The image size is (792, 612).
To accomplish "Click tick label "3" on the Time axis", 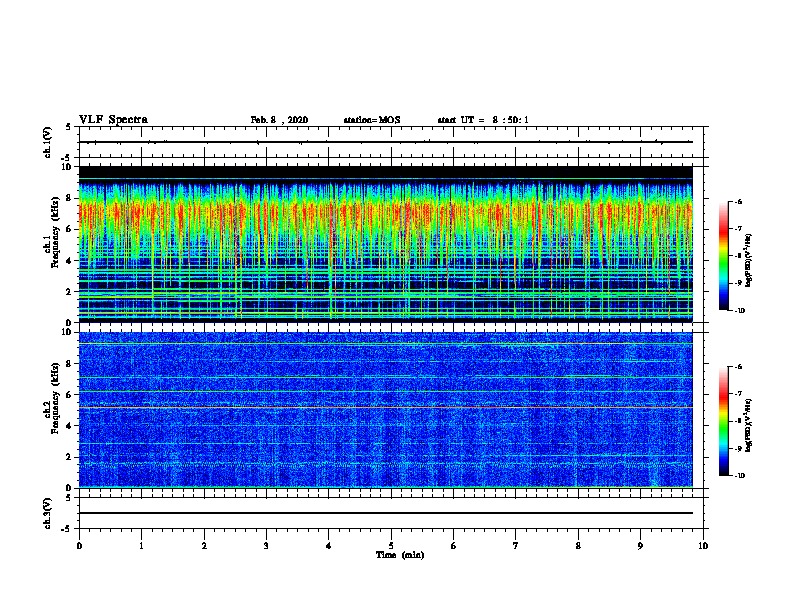I will 266,546.
